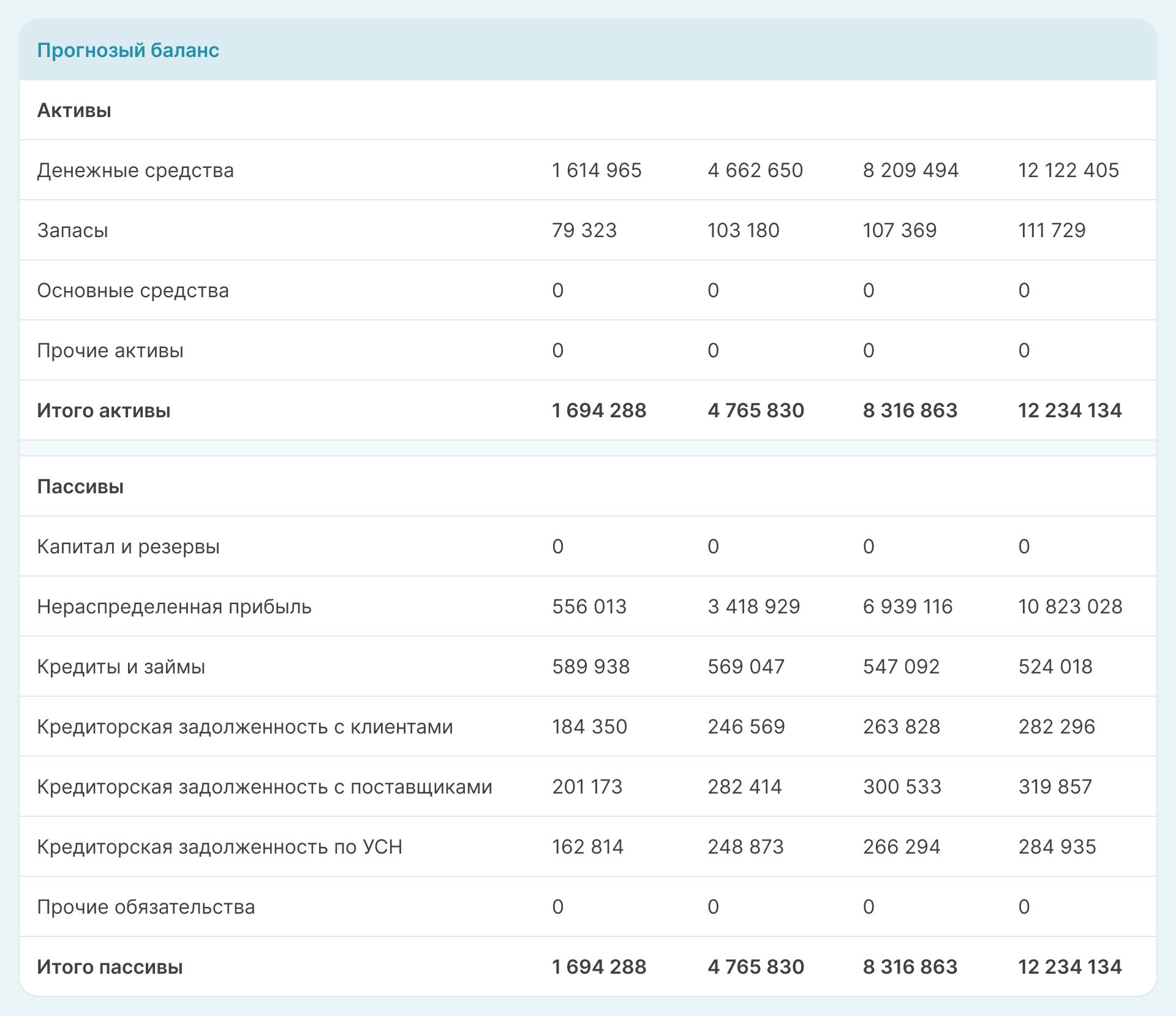
Task: Click the Кредиты и займы row label
Action: point(121,667)
